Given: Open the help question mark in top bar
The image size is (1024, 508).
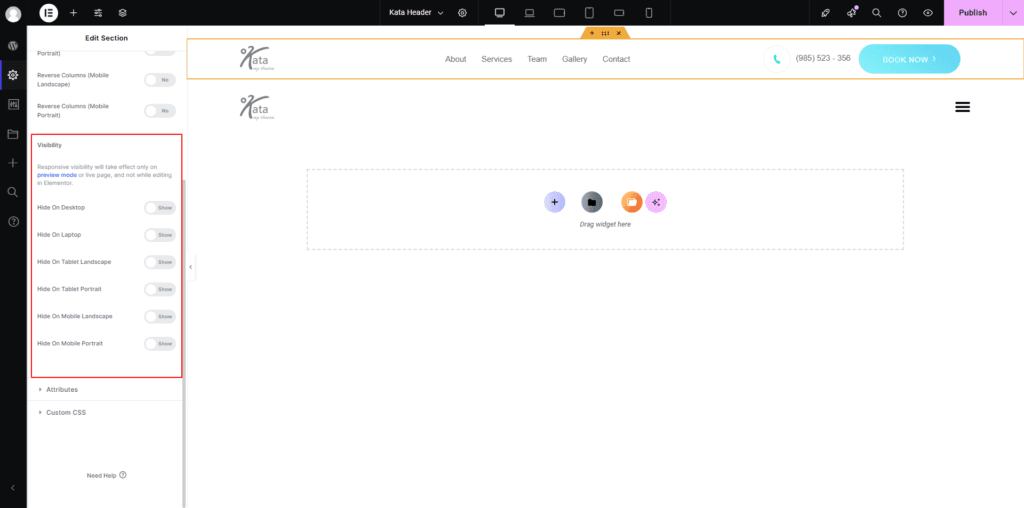Looking at the screenshot, I should (903, 12).
